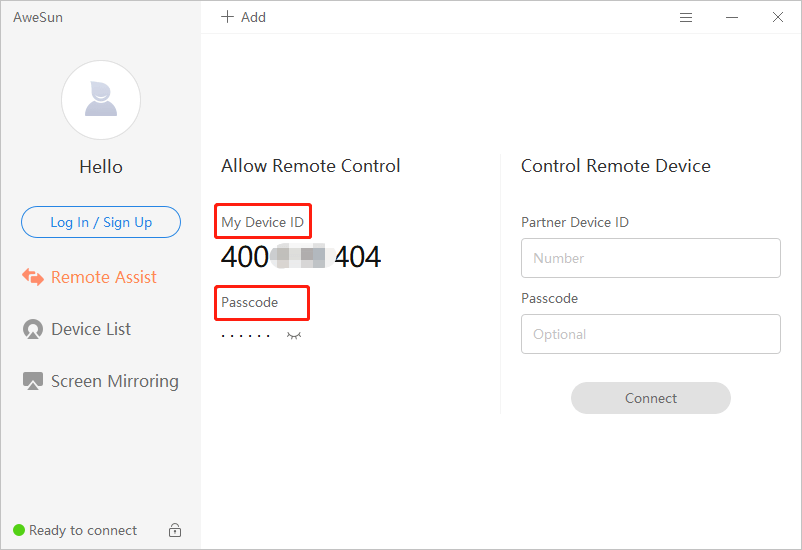Click the My Device ID label
Screen dimensions: 802x550
pos(262,222)
